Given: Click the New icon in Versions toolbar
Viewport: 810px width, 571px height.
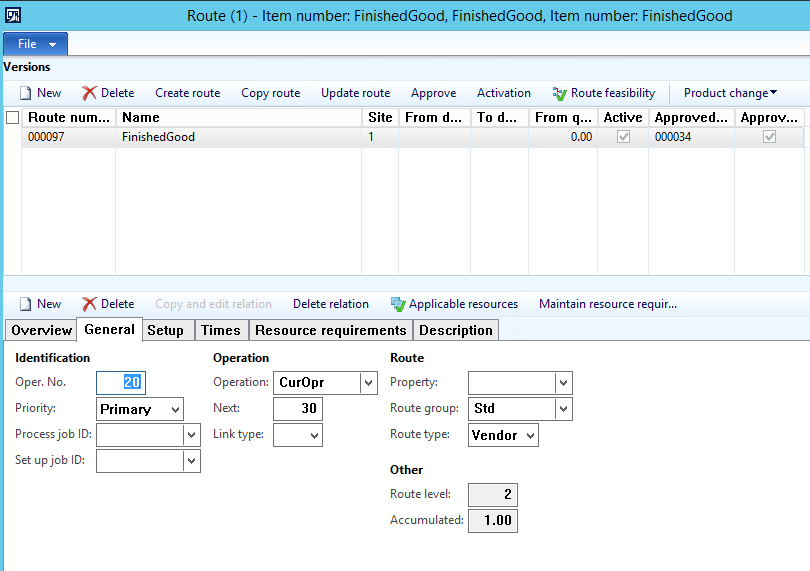Looking at the screenshot, I should 26,93.
